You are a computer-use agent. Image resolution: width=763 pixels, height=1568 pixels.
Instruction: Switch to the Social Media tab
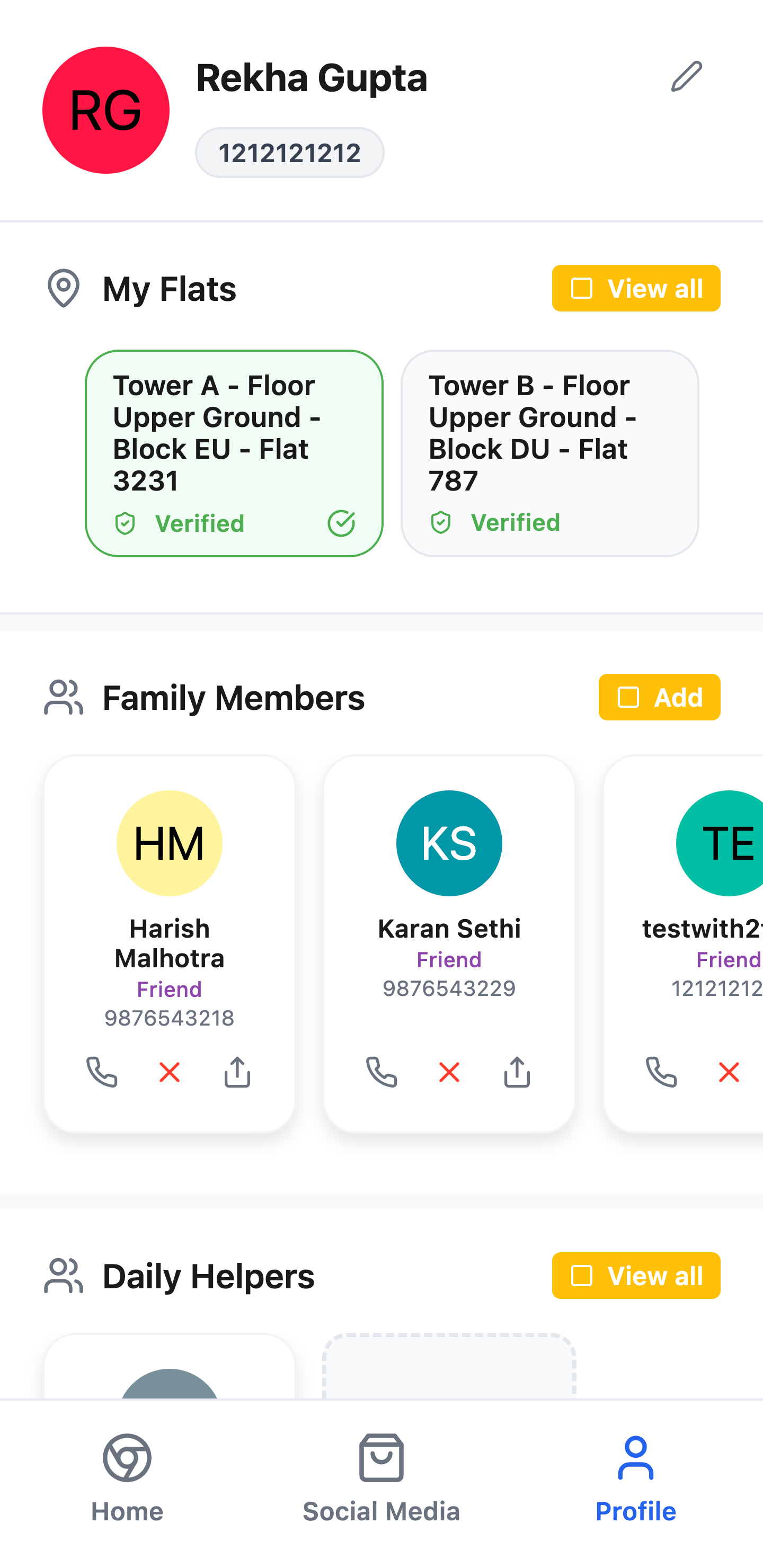pos(381,1478)
